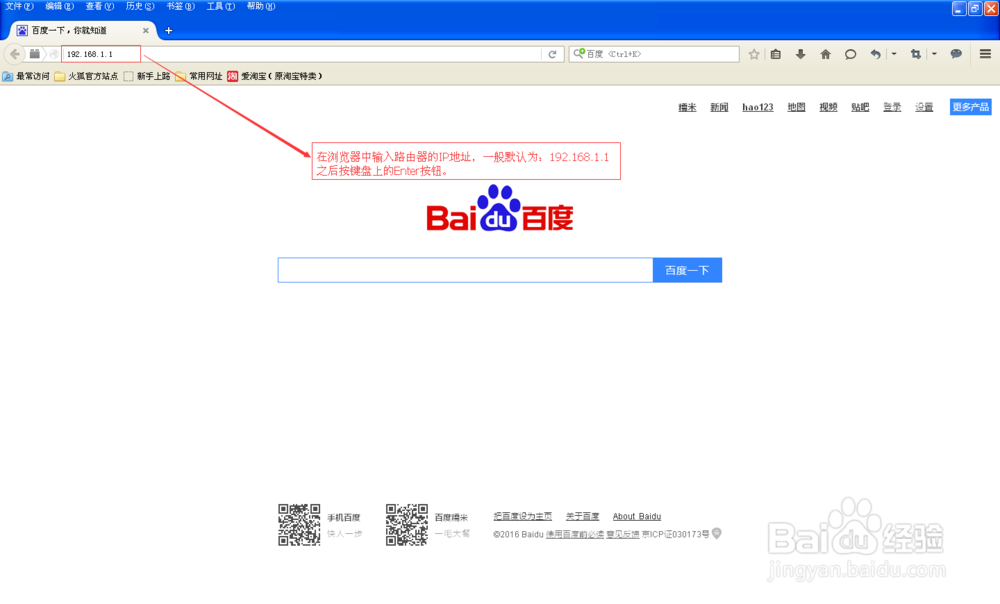Go to the Home page icon

tap(825, 54)
